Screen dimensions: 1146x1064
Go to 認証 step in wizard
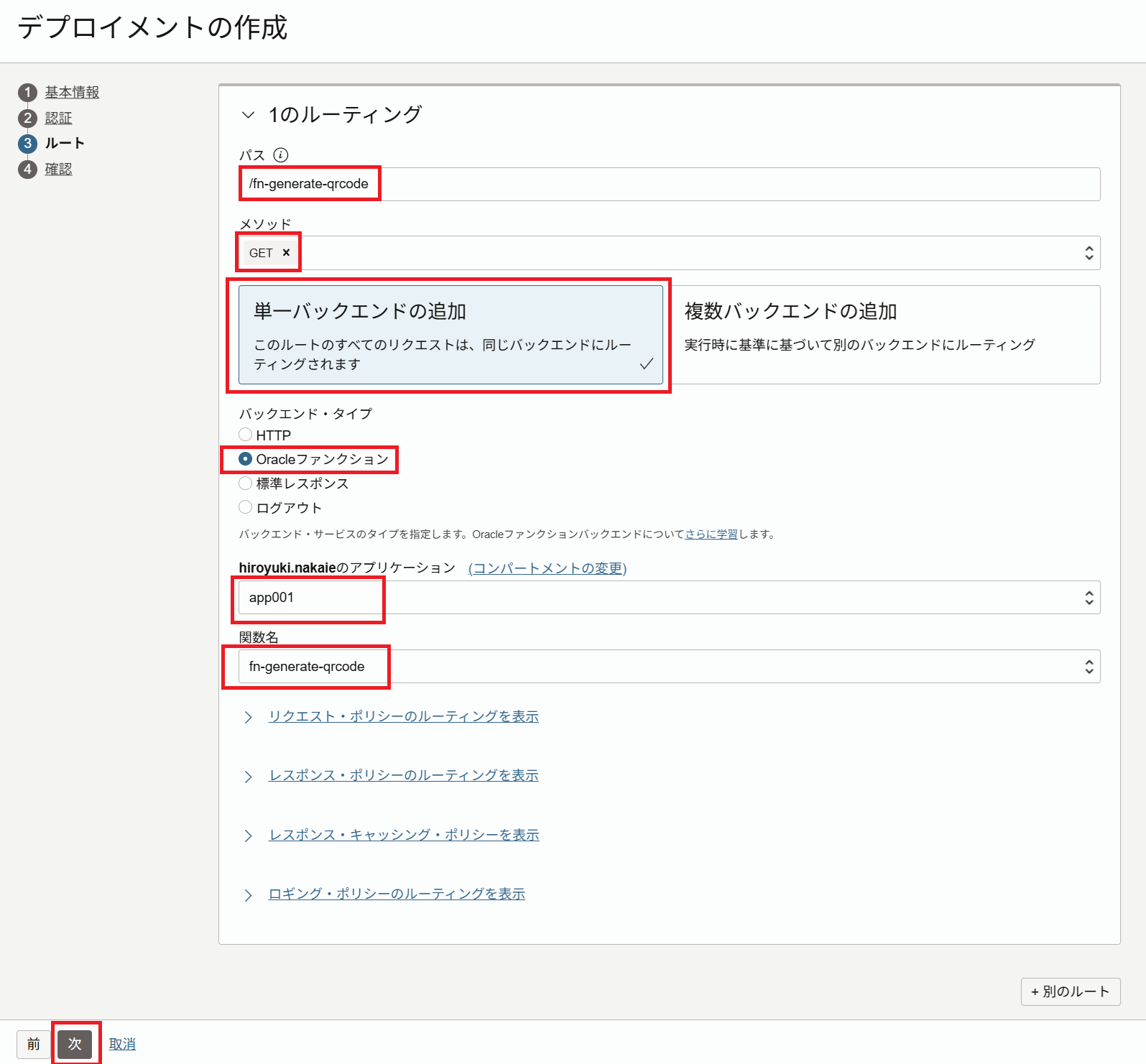click(x=58, y=118)
